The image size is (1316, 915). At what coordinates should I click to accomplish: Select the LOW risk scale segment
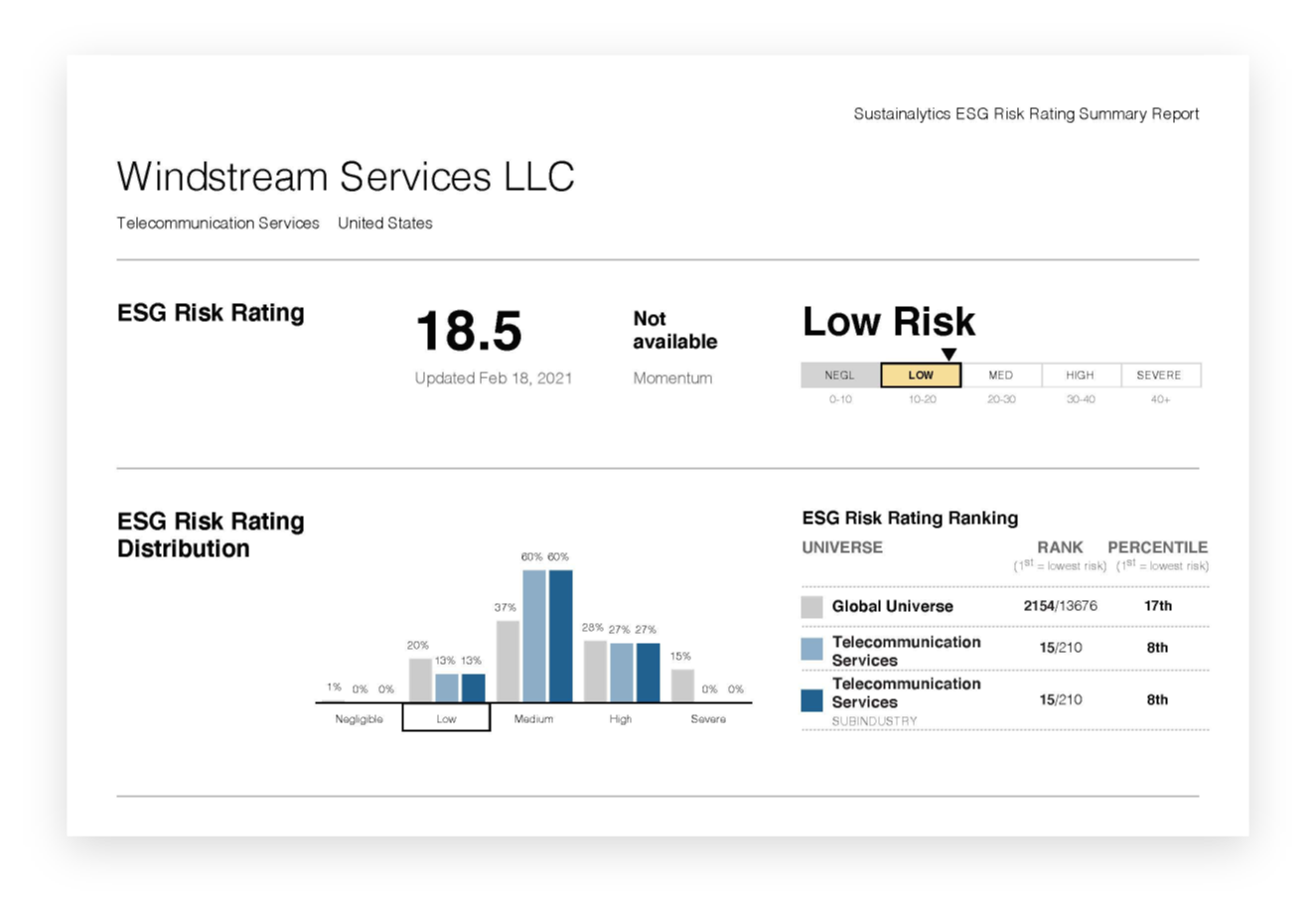[921, 376]
